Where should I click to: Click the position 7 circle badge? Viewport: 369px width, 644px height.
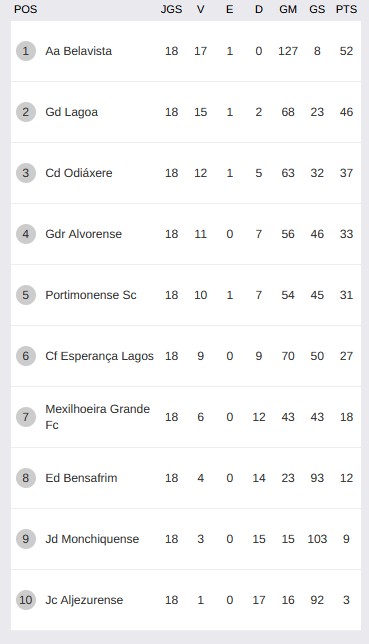tap(26, 417)
